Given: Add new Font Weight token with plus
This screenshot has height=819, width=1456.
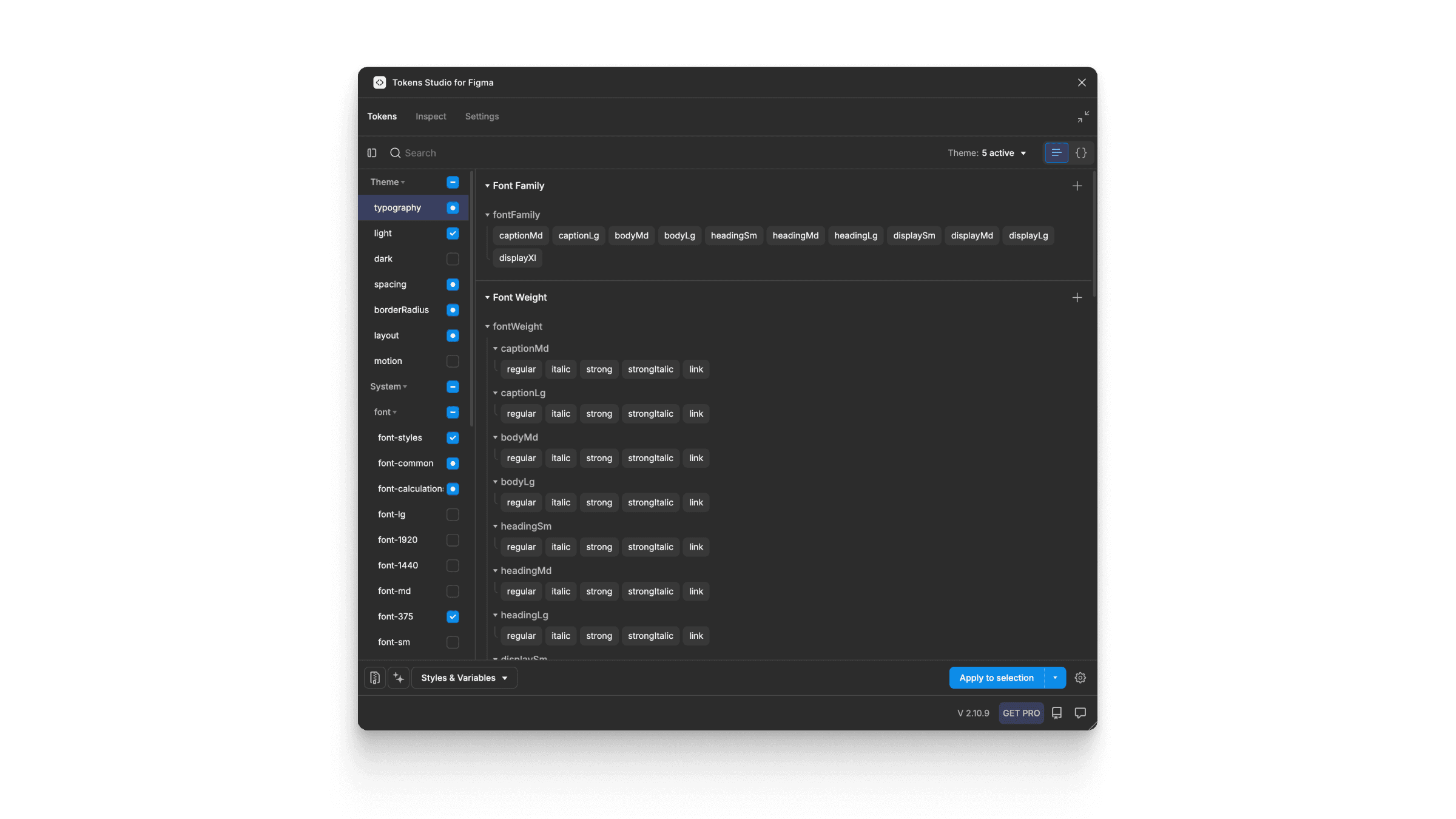Looking at the screenshot, I should pyautogui.click(x=1077, y=297).
